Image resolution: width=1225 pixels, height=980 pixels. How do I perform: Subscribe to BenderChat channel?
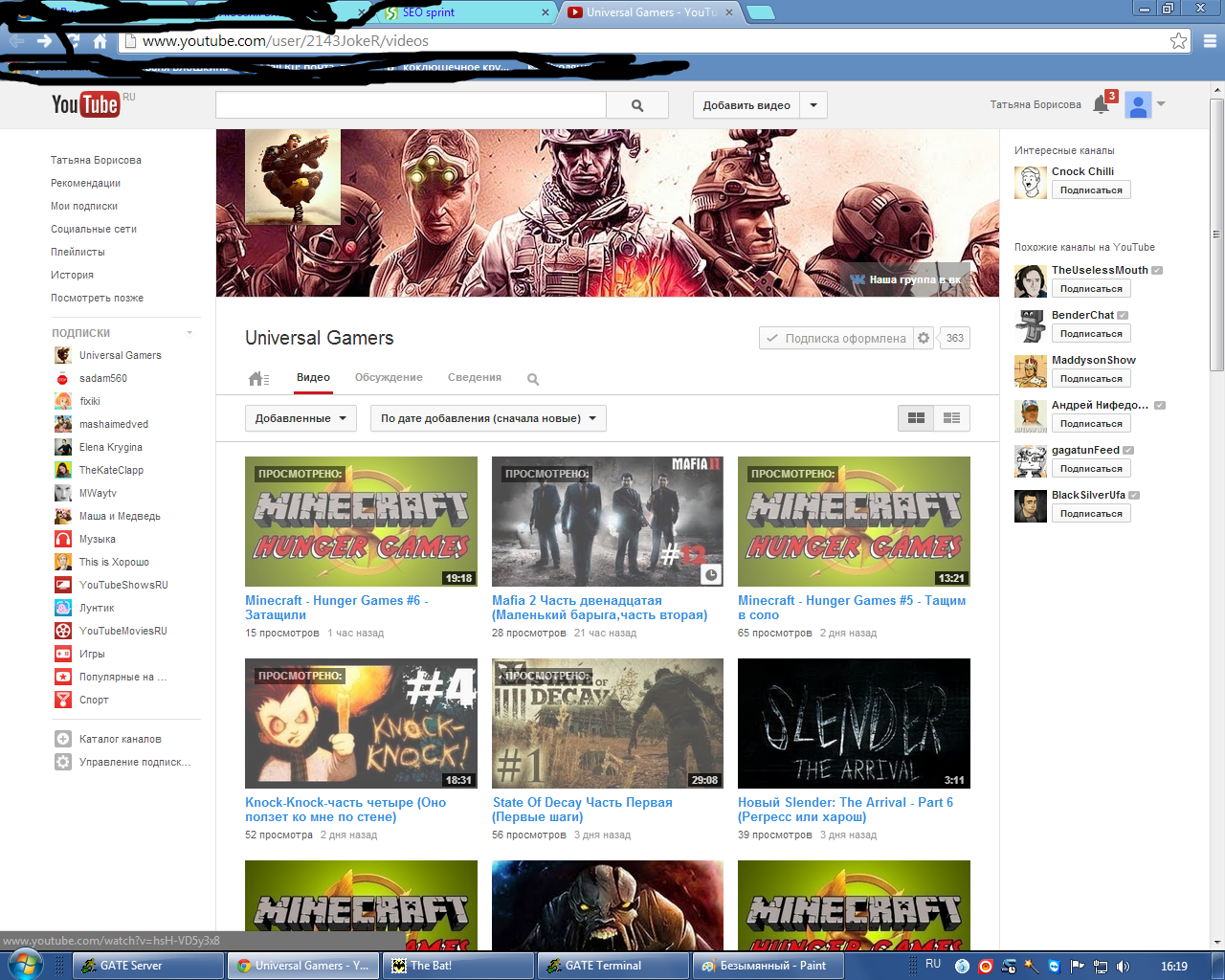pyautogui.click(x=1091, y=334)
